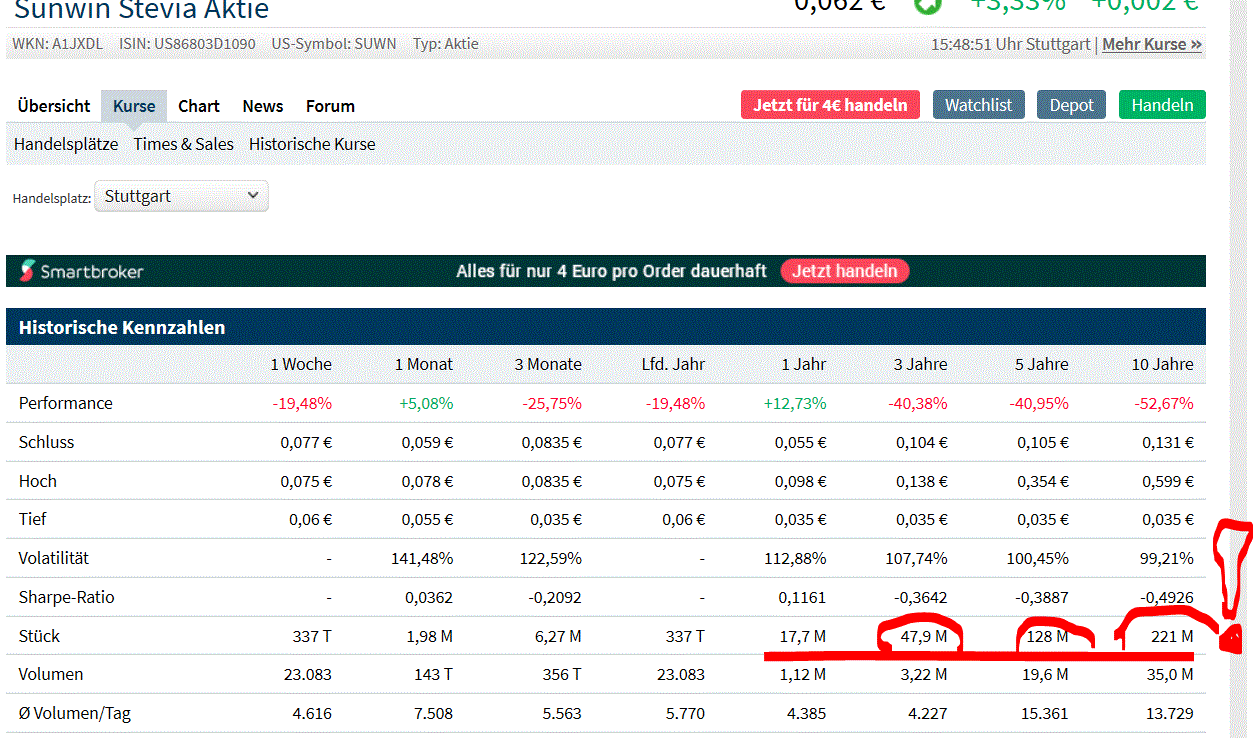Click the red 'Jetzt für 4€ handeln' button
This screenshot has height=738, width=1253.
830,105
